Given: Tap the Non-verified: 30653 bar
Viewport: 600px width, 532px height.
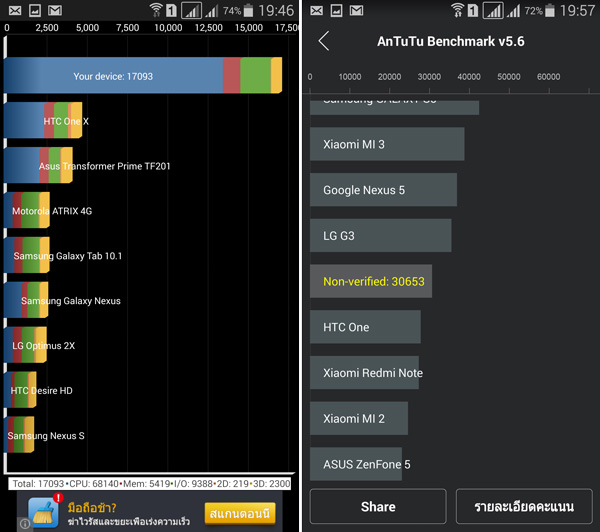Looking at the screenshot, I should coord(371,281).
